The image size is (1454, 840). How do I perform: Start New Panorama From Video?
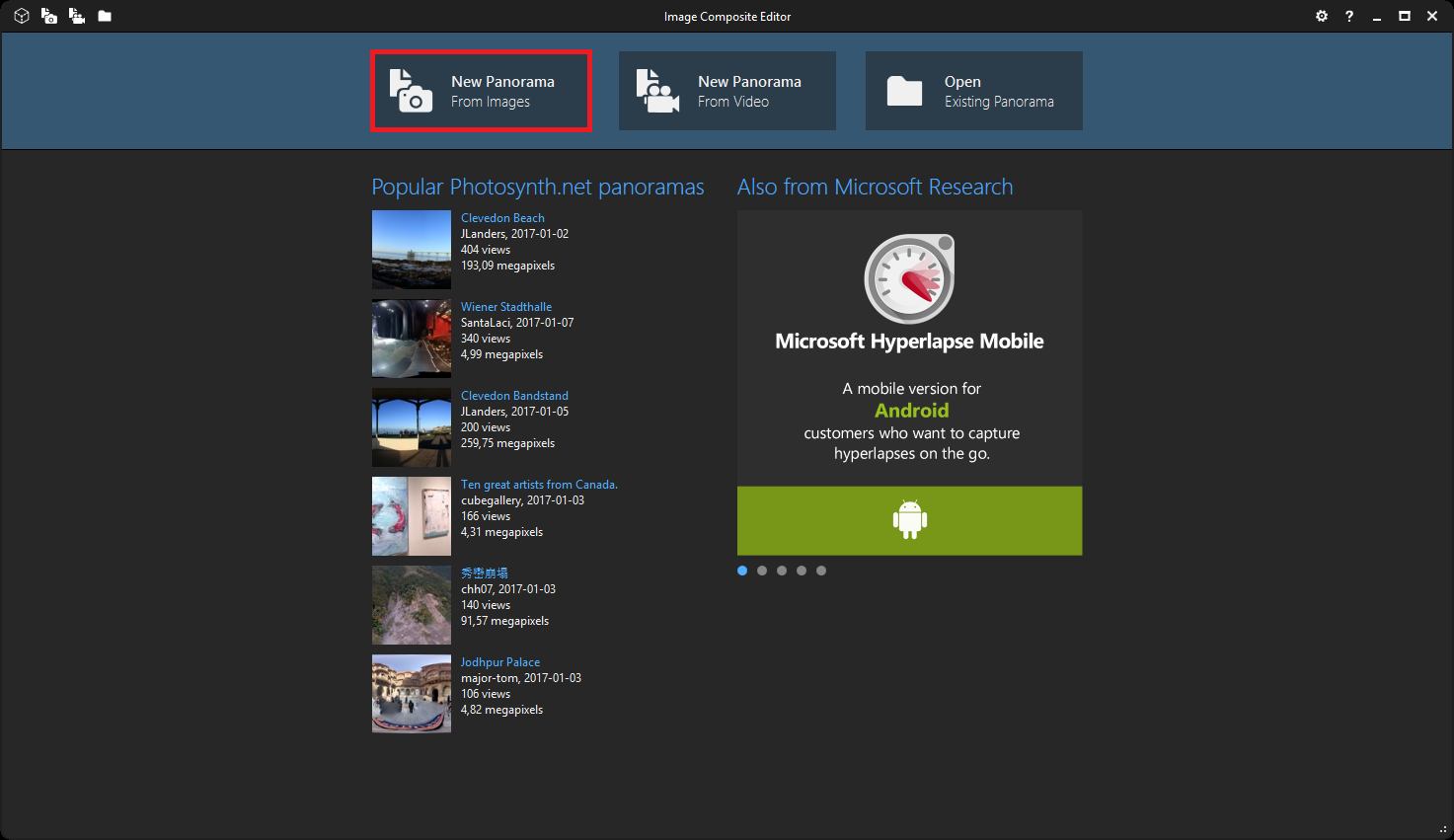click(x=727, y=91)
